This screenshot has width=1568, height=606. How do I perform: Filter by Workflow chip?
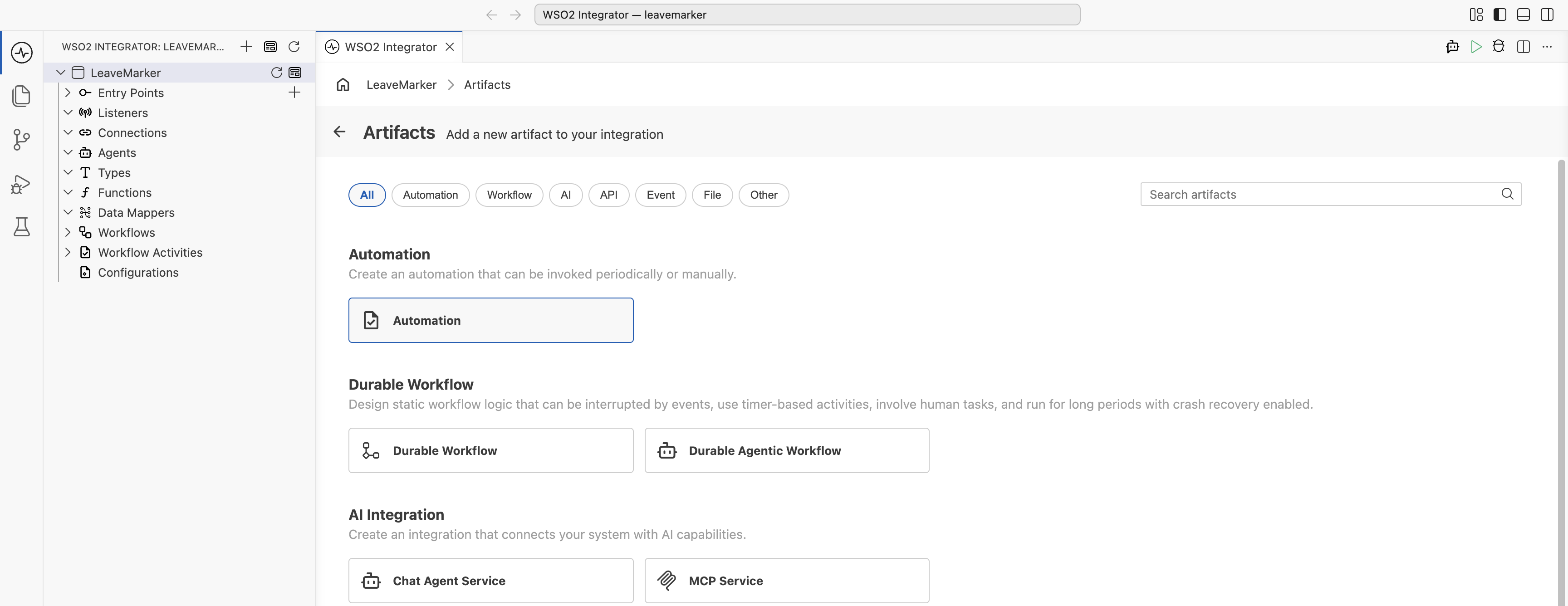[x=509, y=195]
